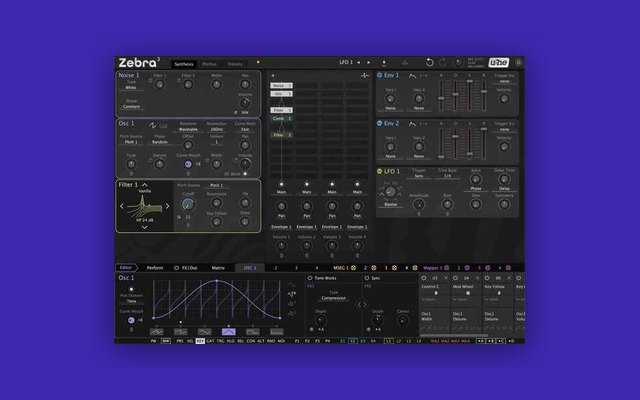Select the Noise 1 module block in grid

click(281, 86)
